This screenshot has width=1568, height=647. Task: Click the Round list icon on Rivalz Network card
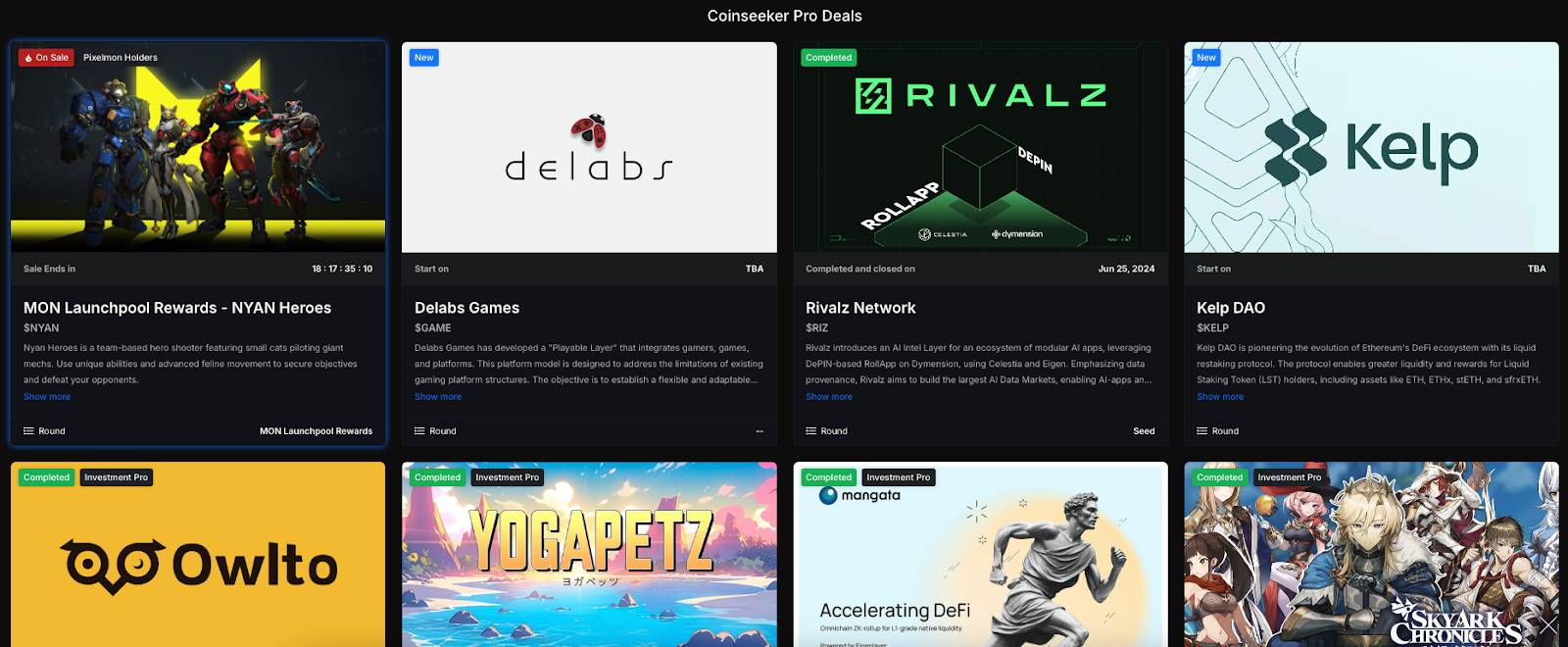[x=810, y=431]
